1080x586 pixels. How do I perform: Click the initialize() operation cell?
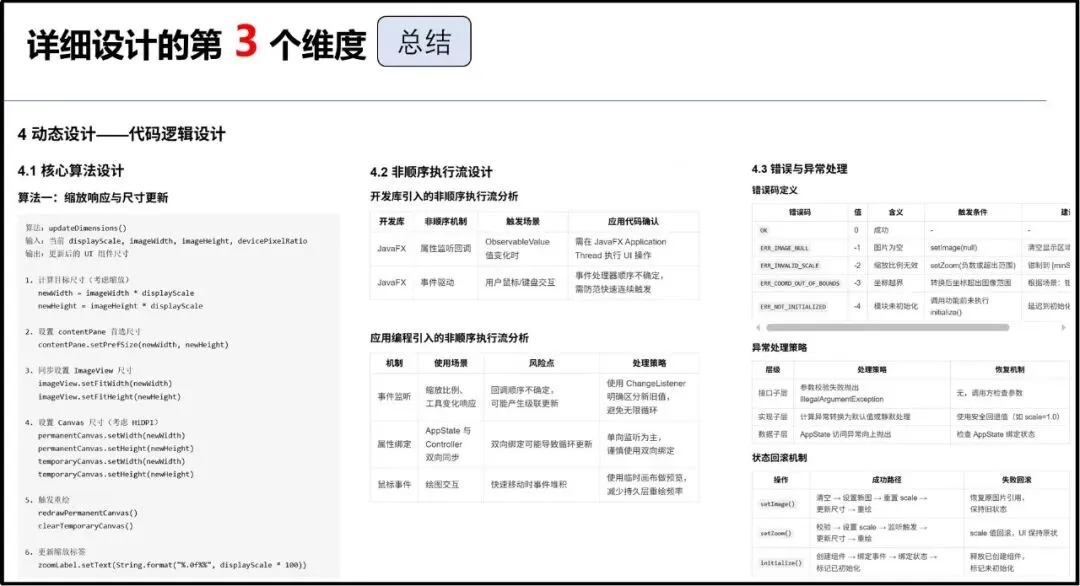point(780,563)
